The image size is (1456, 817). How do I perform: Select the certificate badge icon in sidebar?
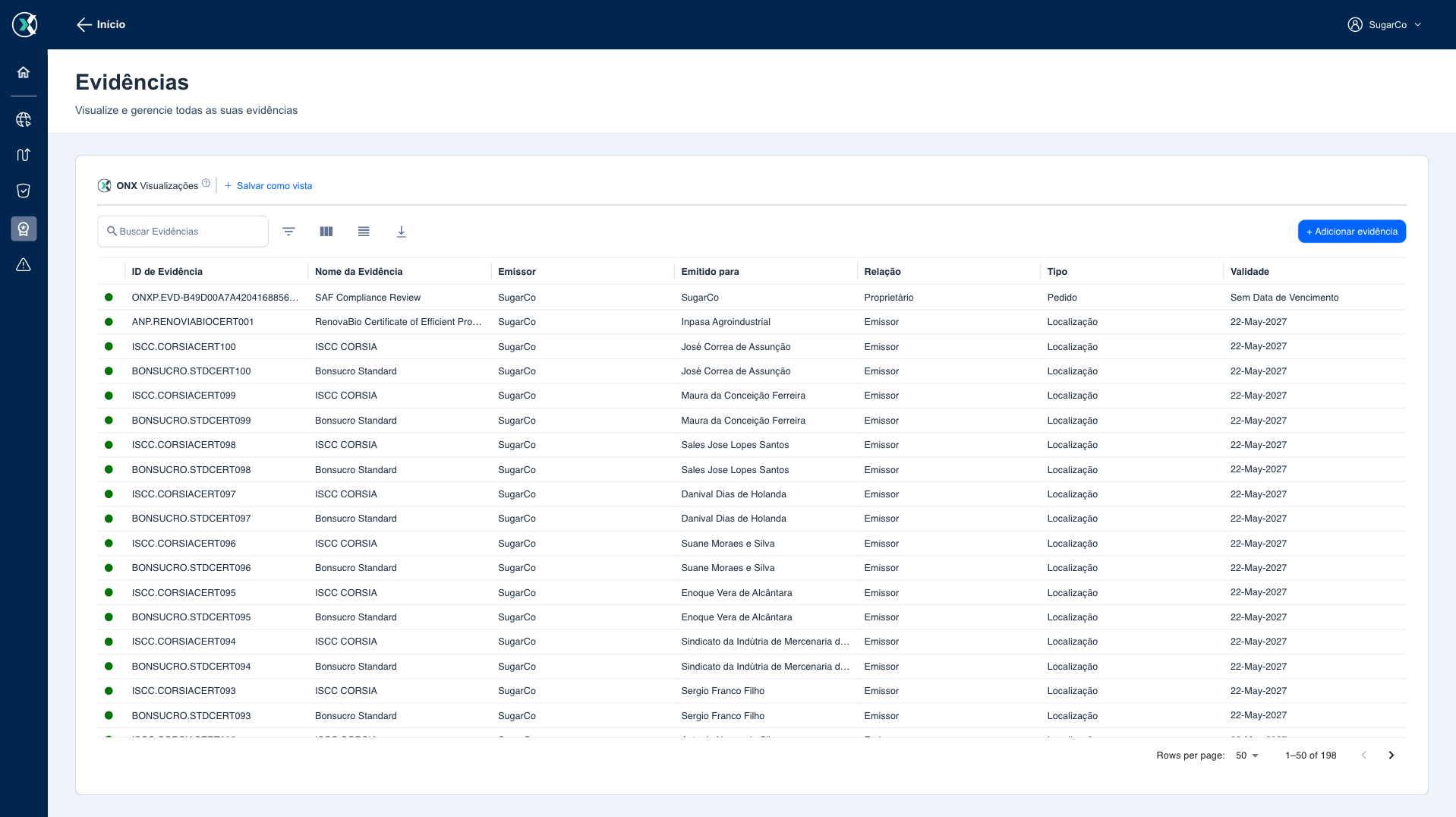24,229
